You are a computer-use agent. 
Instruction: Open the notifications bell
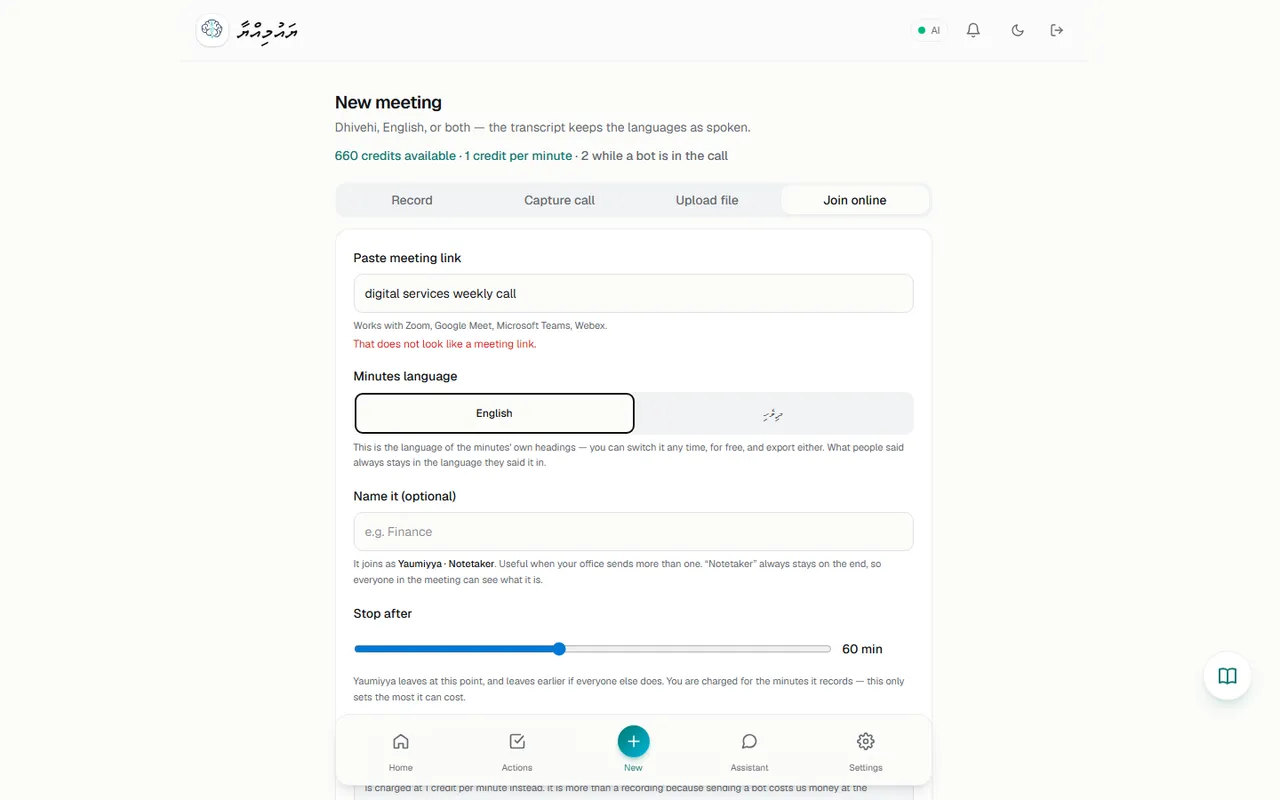pyautogui.click(x=973, y=30)
